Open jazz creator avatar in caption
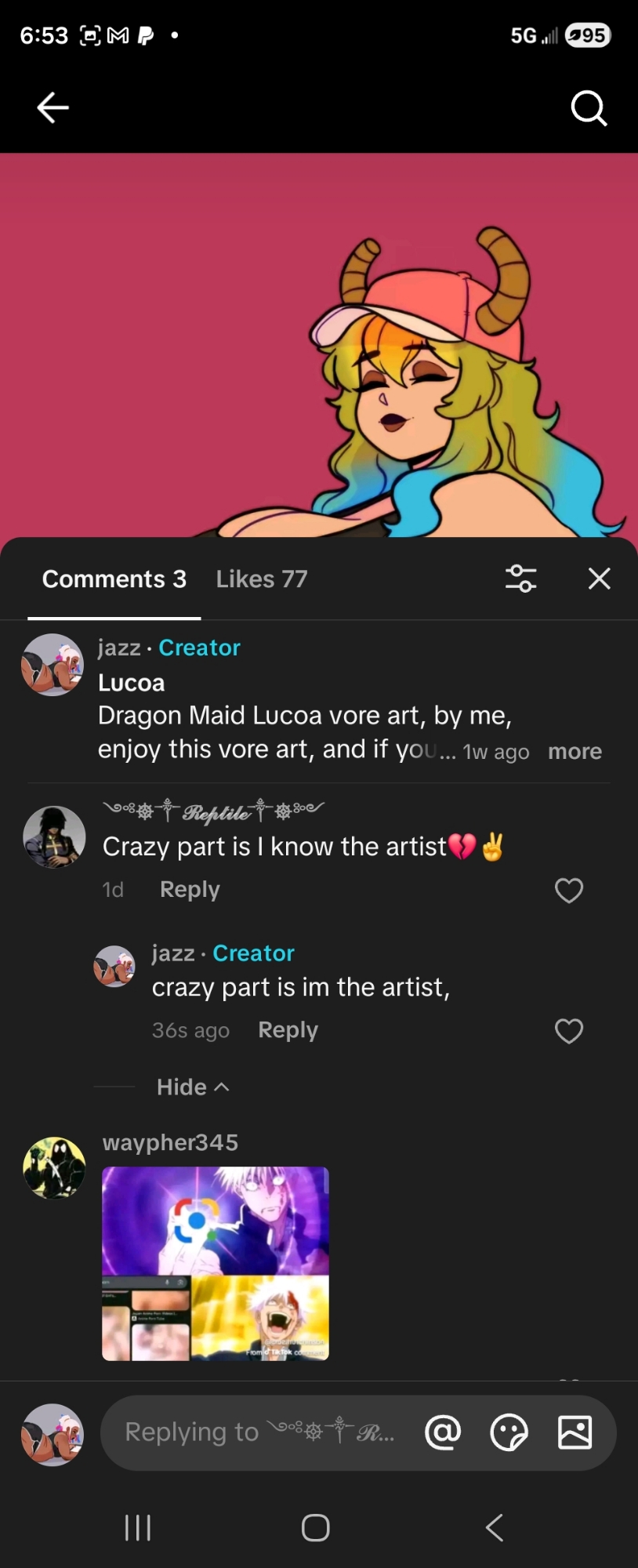 53,665
